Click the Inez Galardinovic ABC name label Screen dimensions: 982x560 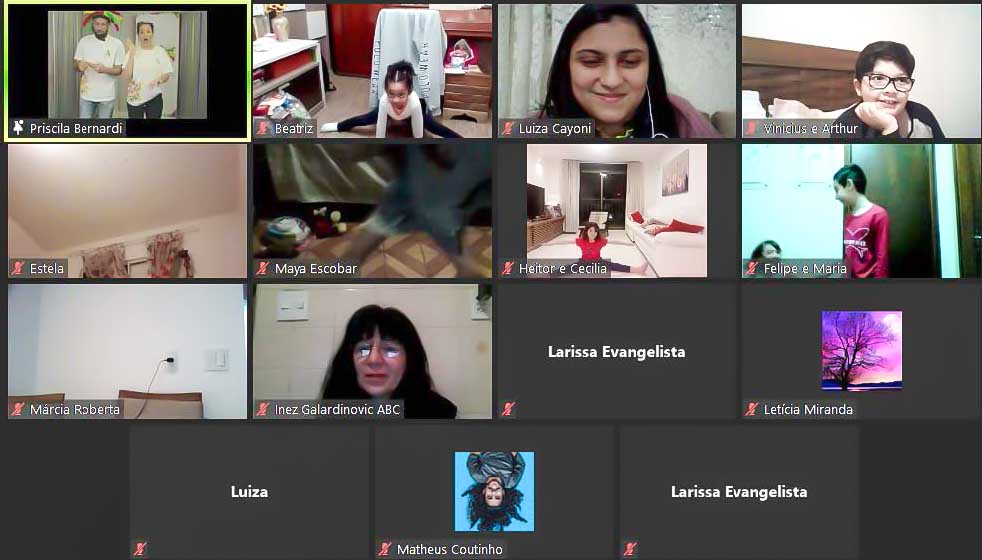[x=337, y=409]
